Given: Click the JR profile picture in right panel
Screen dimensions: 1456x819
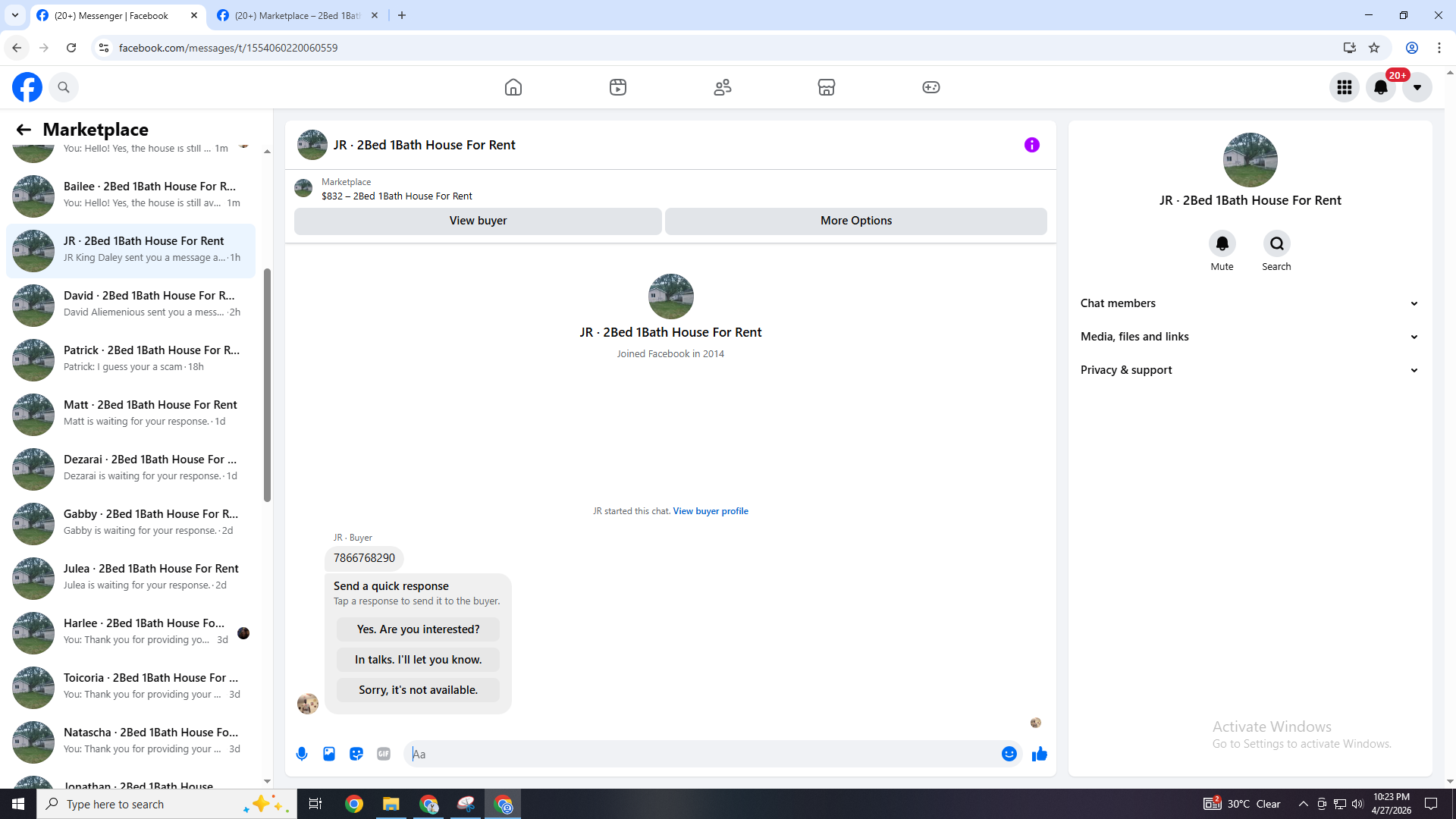Looking at the screenshot, I should (x=1250, y=160).
